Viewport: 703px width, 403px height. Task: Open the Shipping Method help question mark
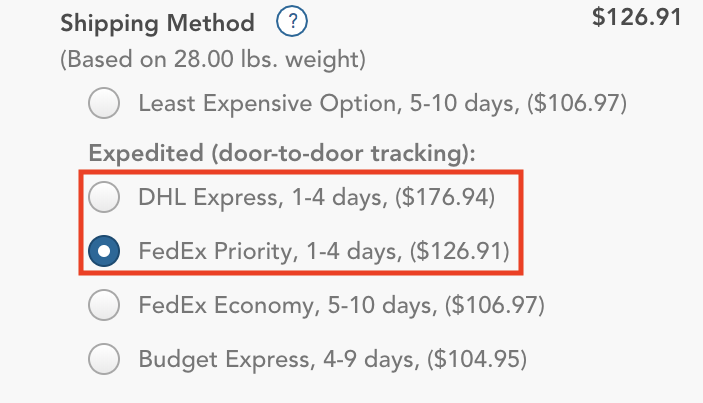pyautogui.click(x=292, y=21)
